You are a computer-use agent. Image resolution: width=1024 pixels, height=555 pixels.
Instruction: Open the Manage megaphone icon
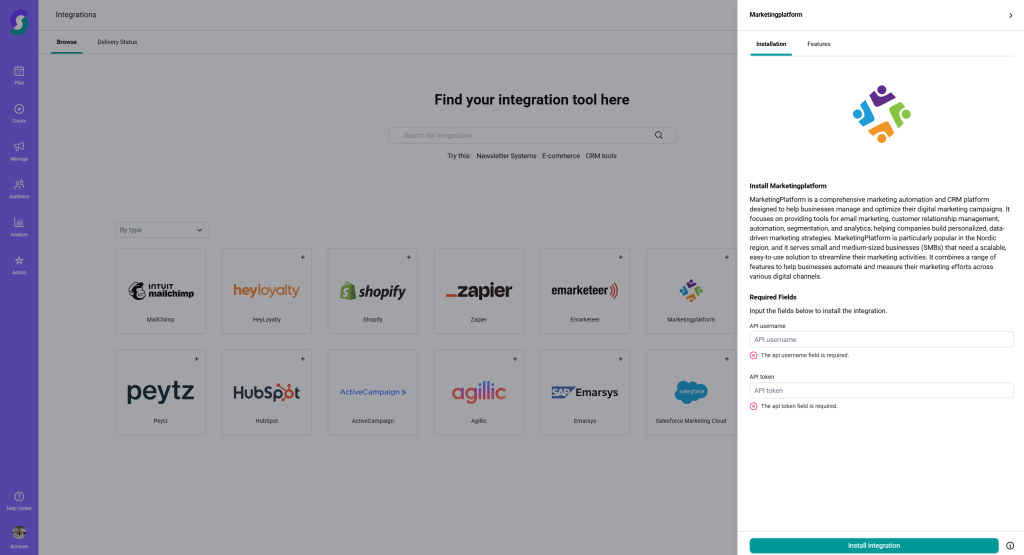[19, 147]
